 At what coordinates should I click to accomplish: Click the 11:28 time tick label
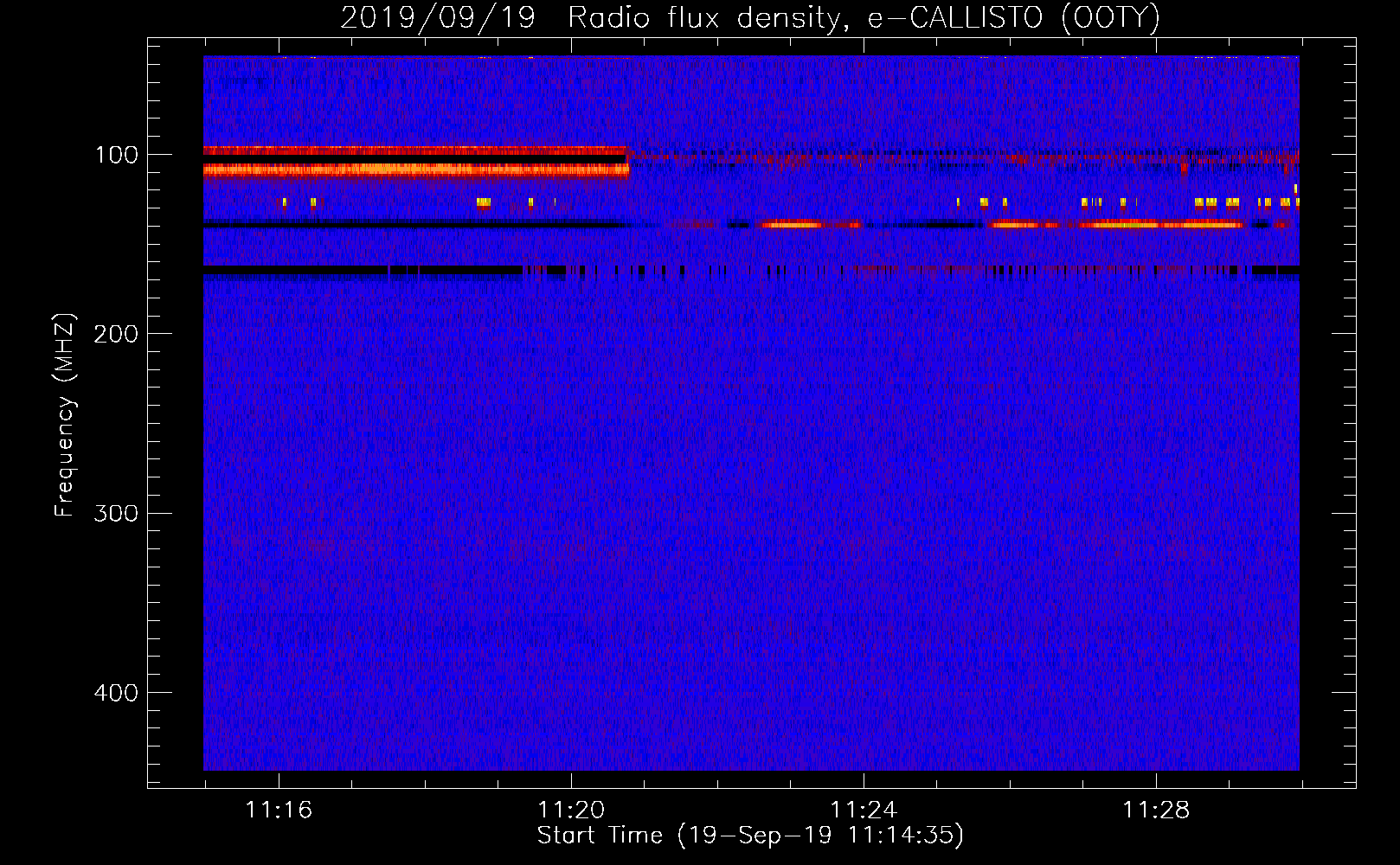point(1156,810)
